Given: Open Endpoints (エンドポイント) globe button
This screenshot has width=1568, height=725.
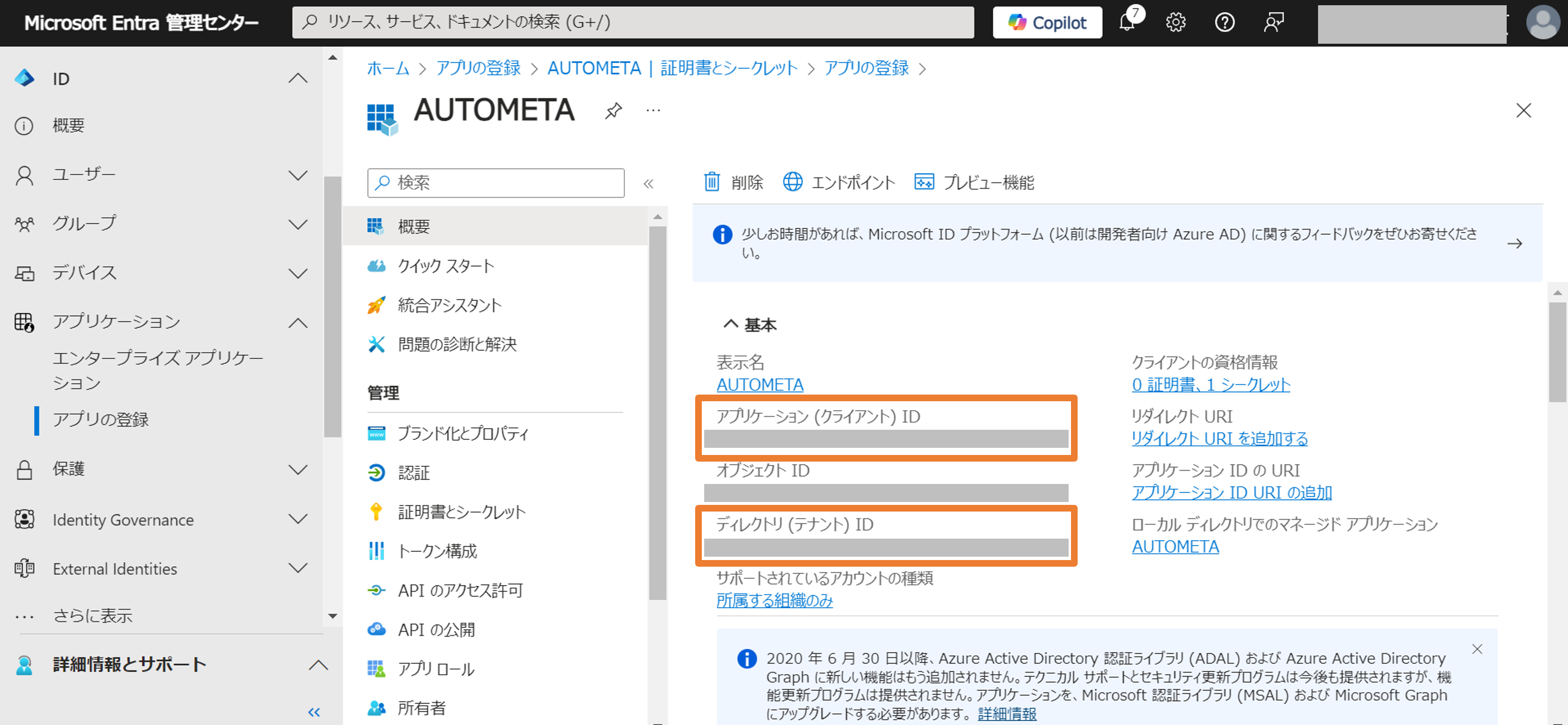Looking at the screenshot, I should point(839,182).
